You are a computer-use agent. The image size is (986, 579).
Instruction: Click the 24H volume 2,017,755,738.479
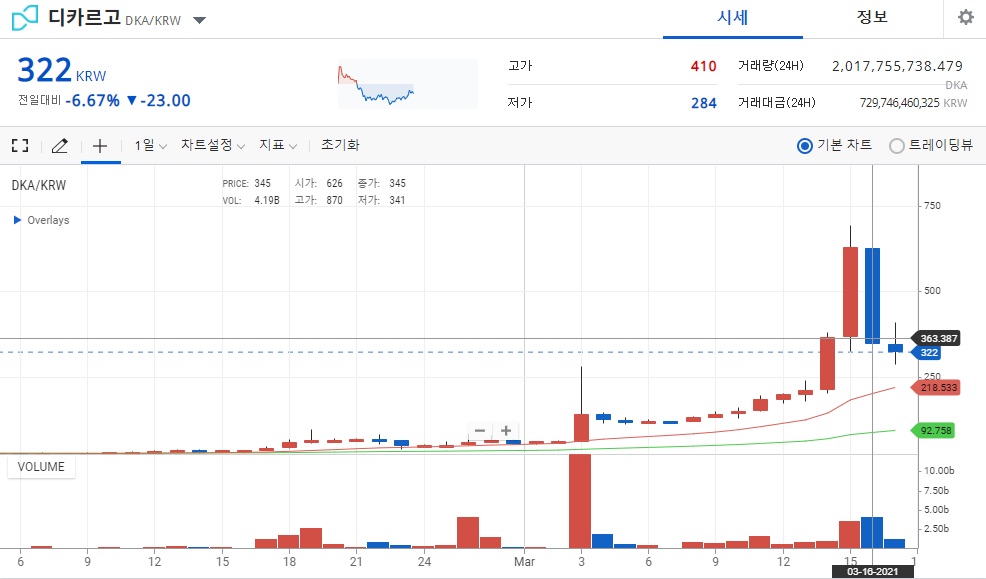coord(897,66)
